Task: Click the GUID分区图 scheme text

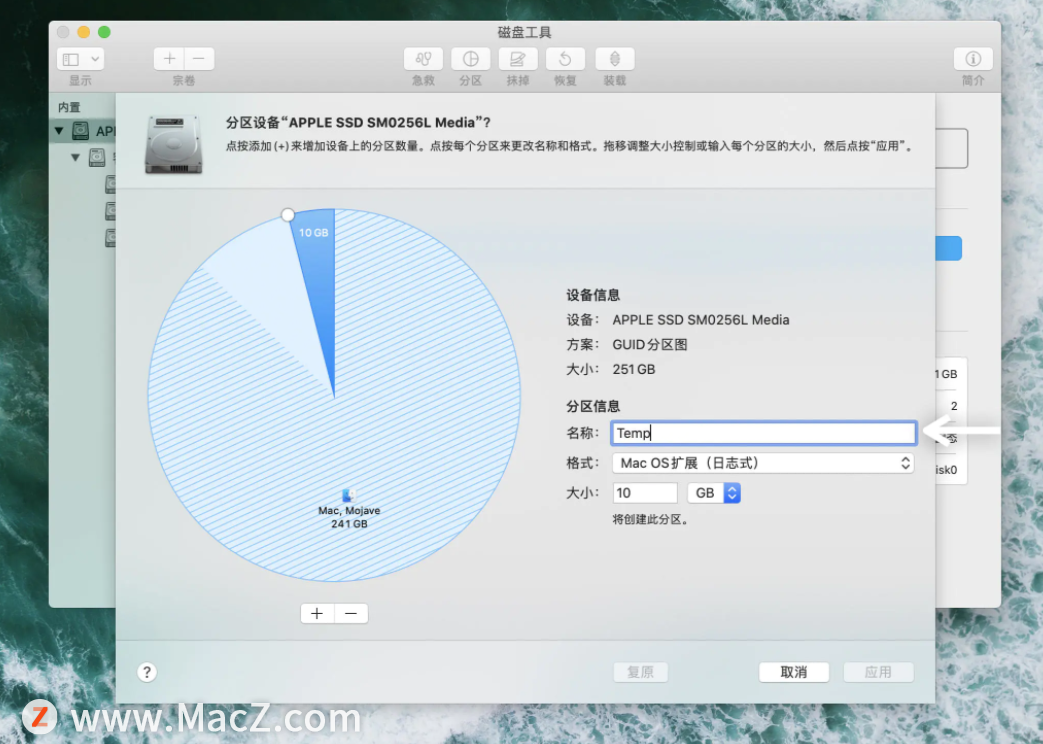Action: tap(650, 345)
